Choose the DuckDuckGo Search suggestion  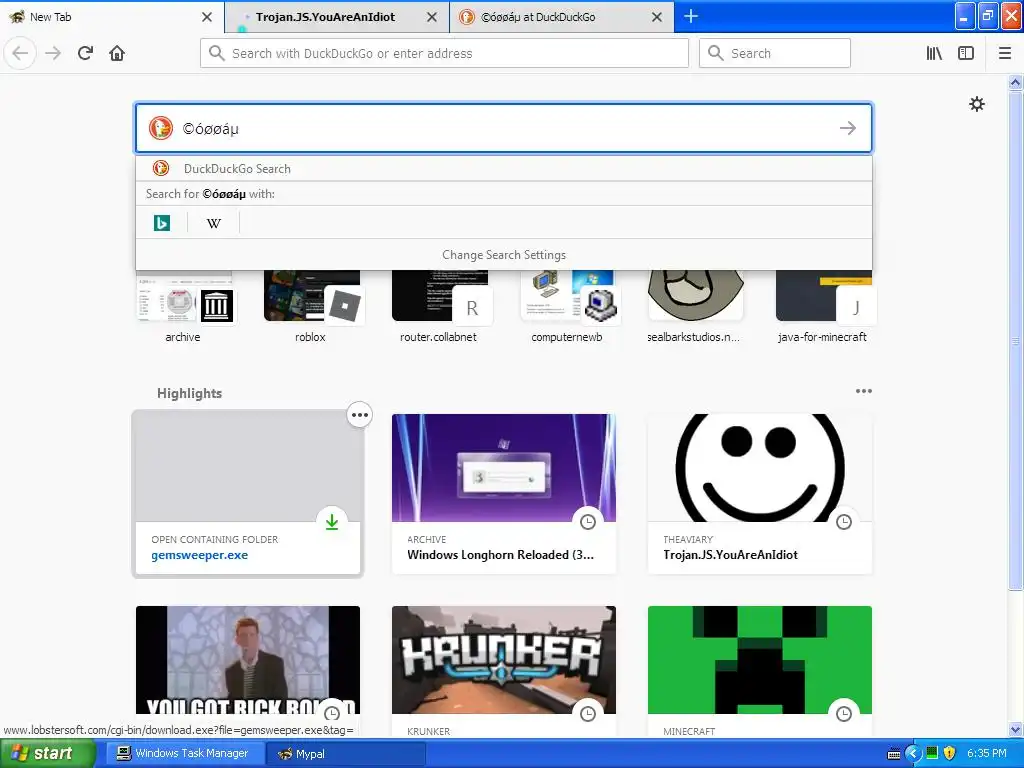pyautogui.click(x=504, y=168)
